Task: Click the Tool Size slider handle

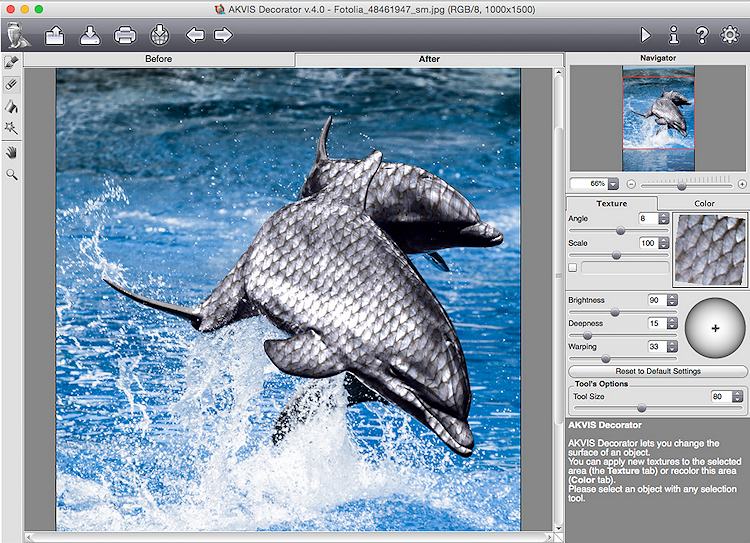Action: tap(641, 408)
